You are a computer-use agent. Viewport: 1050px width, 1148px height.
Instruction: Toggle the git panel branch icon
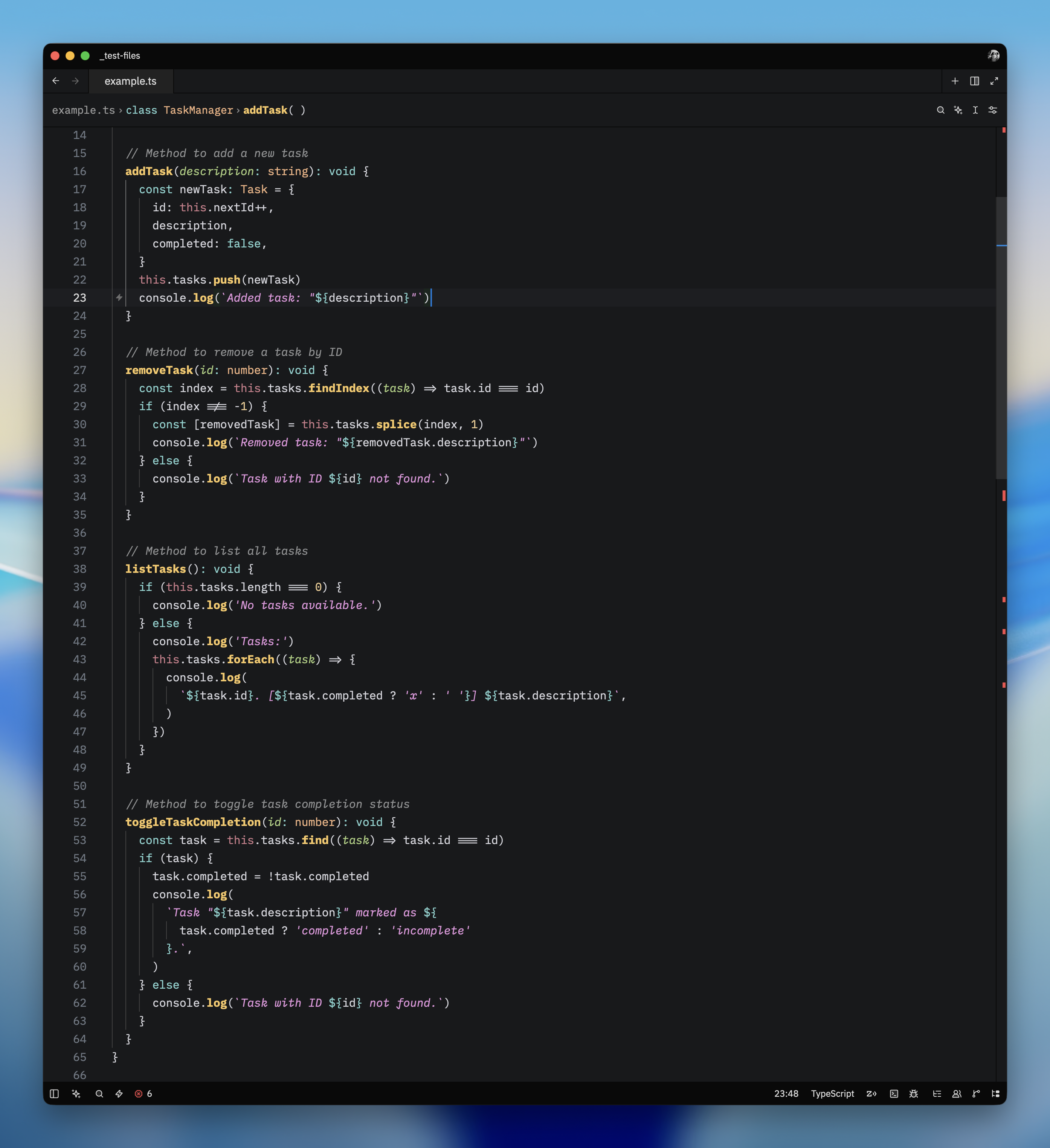point(976,1093)
